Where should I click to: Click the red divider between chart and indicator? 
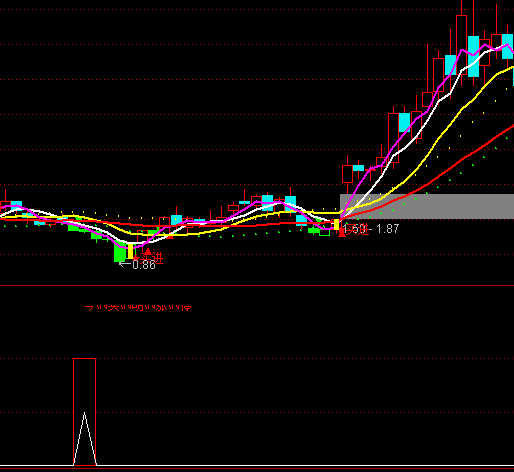click(257, 286)
